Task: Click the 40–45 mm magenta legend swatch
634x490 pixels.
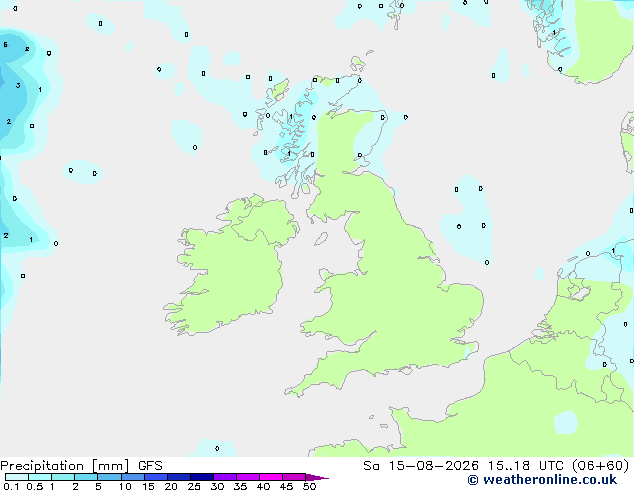Action: point(271,477)
